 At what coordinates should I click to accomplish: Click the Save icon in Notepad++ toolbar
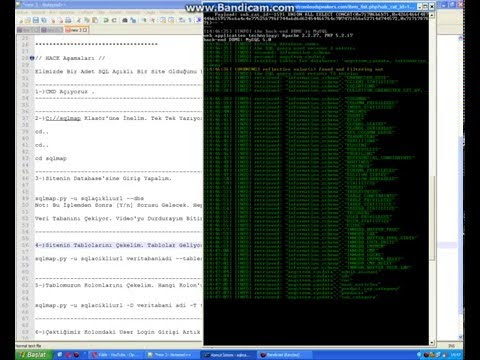pyautogui.click(x=35, y=20)
